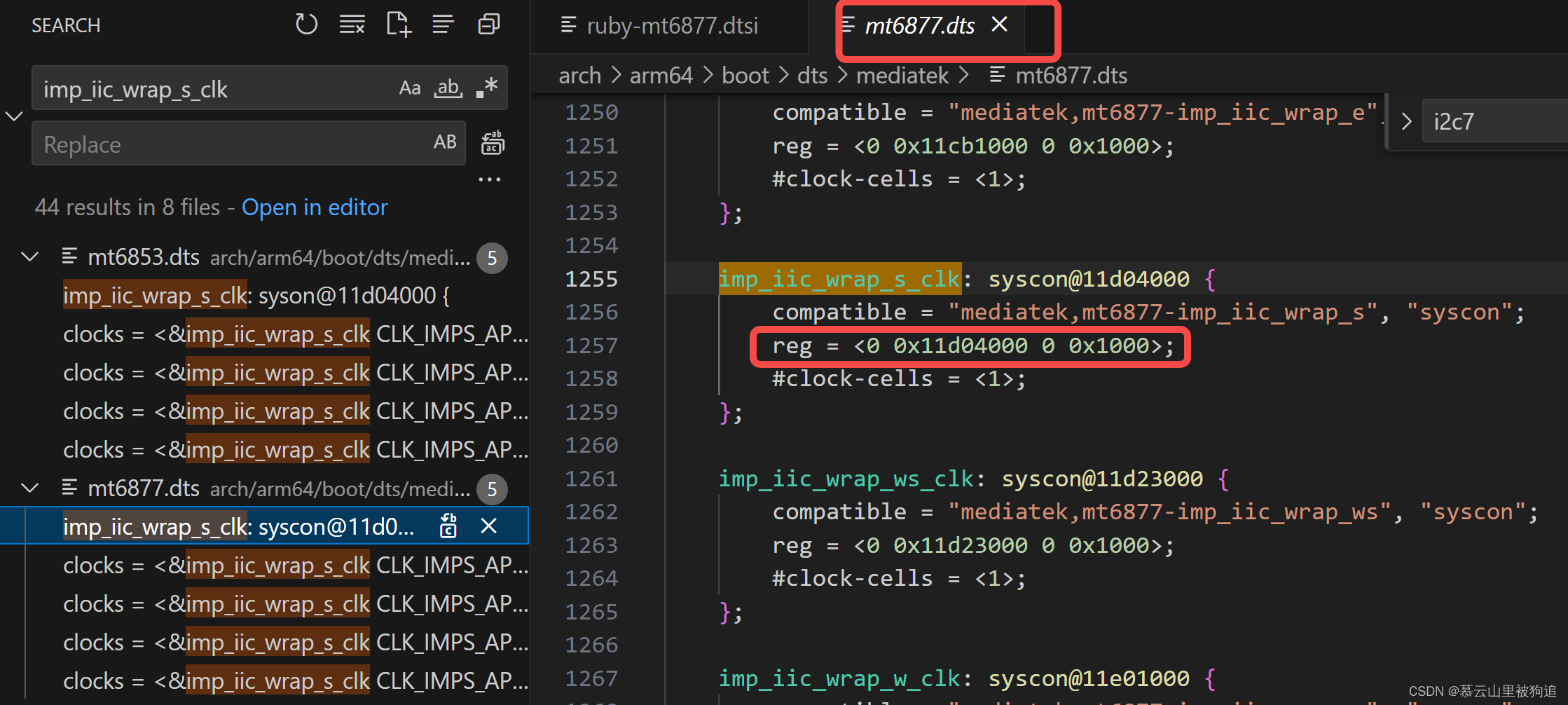The width and height of the screenshot is (1568, 705).
Task: Toggle the view as tree icon
Action: tap(443, 23)
